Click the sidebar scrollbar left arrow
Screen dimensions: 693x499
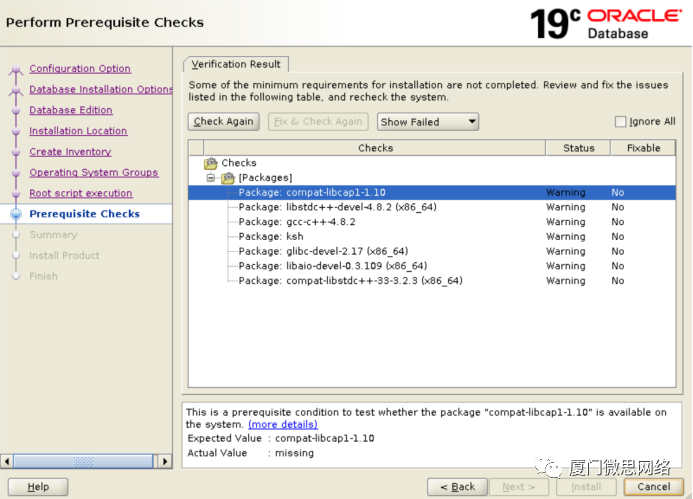click(7, 461)
